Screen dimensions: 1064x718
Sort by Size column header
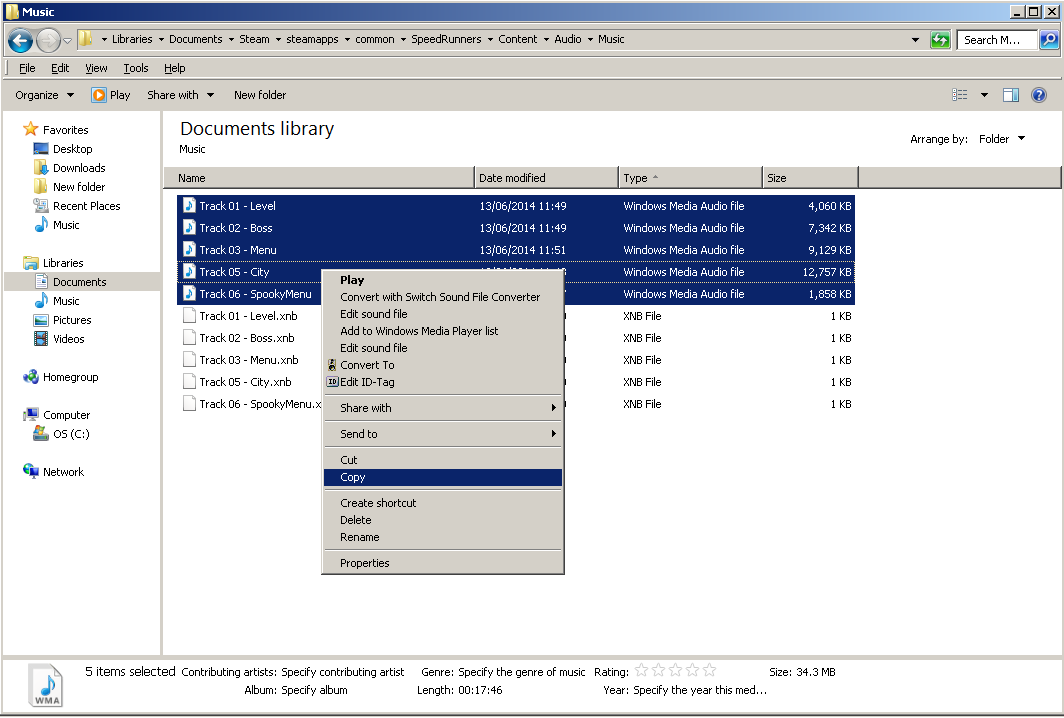810,178
